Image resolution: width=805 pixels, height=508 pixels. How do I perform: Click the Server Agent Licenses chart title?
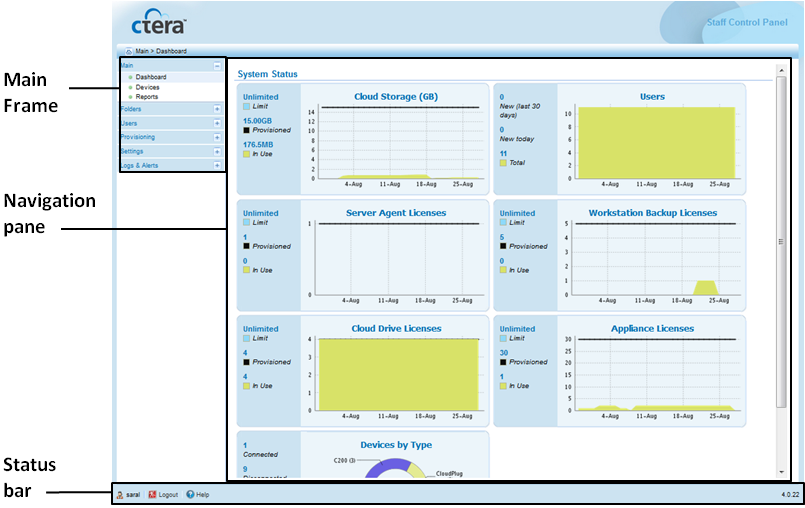click(x=396, y=213)
